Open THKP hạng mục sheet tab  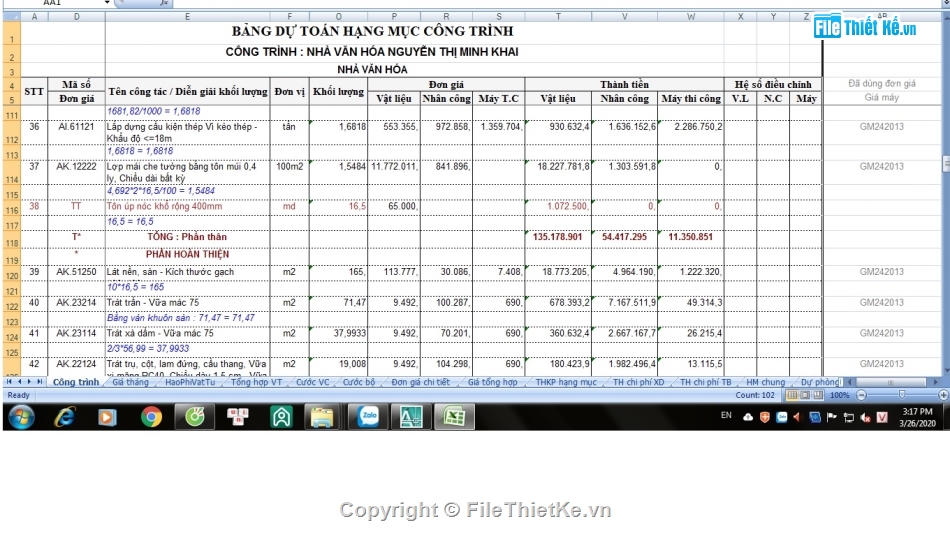point(566,382)
